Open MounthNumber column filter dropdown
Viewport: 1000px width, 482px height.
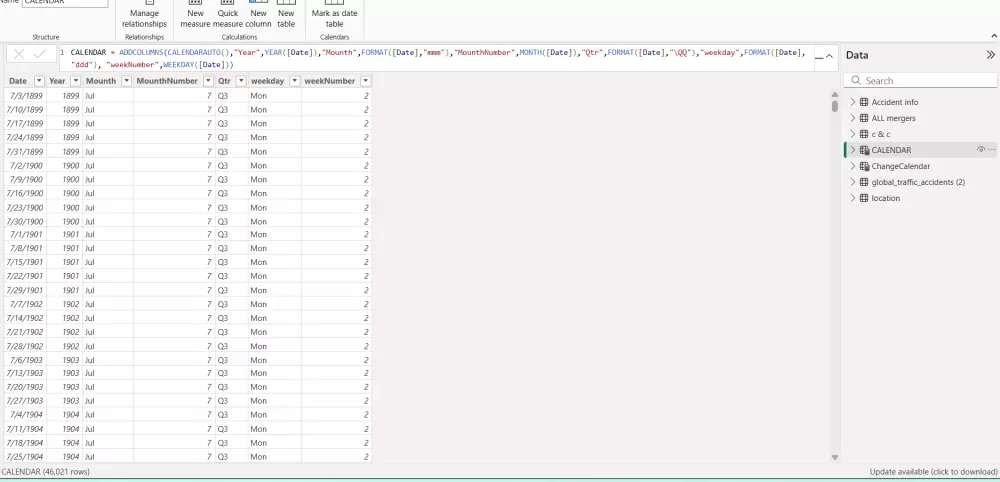(208, 81)
